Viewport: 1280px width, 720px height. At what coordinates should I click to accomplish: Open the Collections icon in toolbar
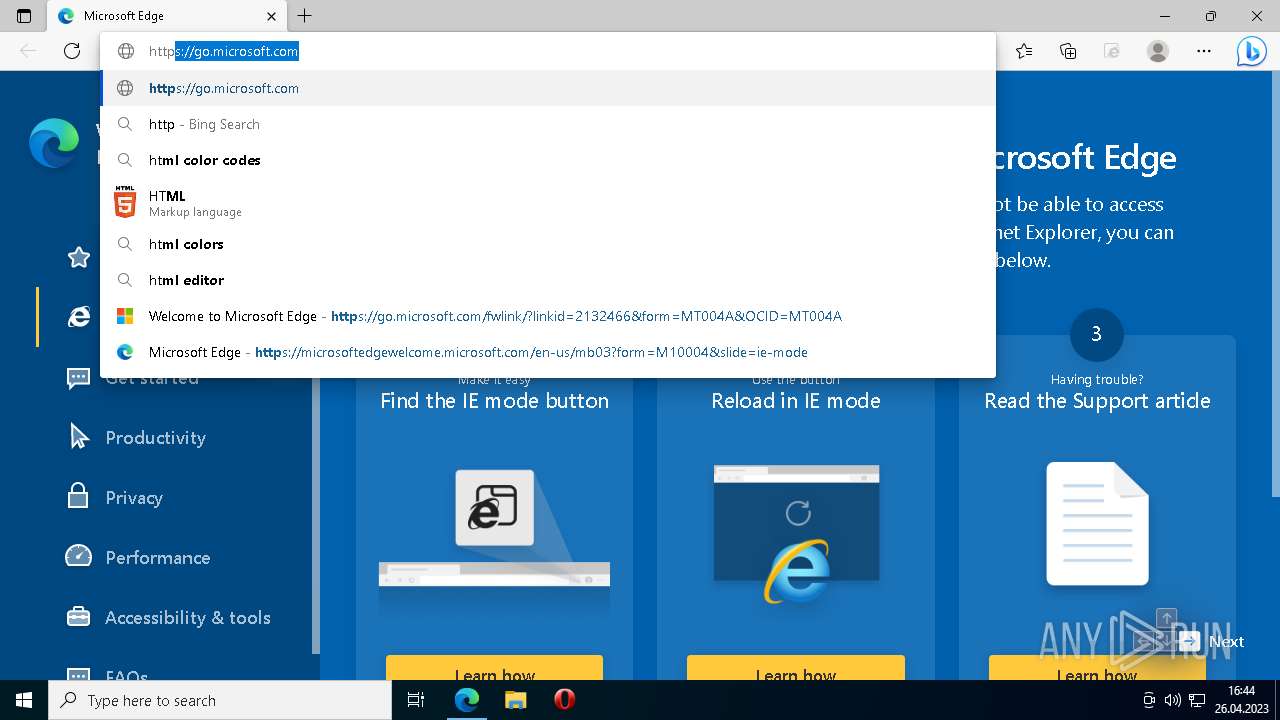(x=1068, y=51)
